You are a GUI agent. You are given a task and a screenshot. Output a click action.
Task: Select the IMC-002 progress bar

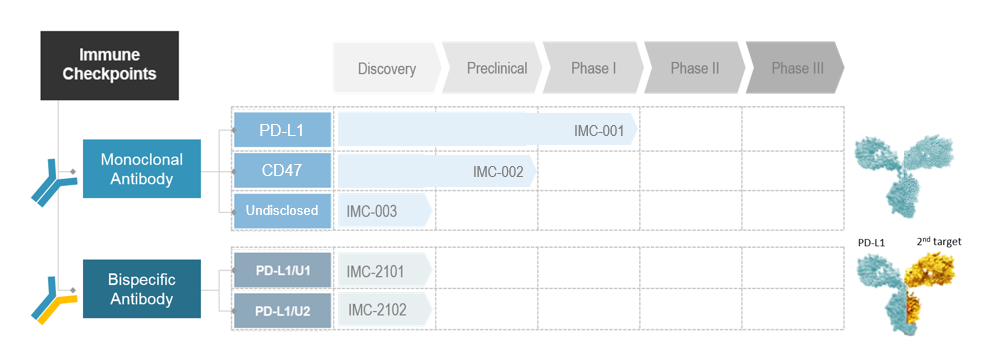437,171
